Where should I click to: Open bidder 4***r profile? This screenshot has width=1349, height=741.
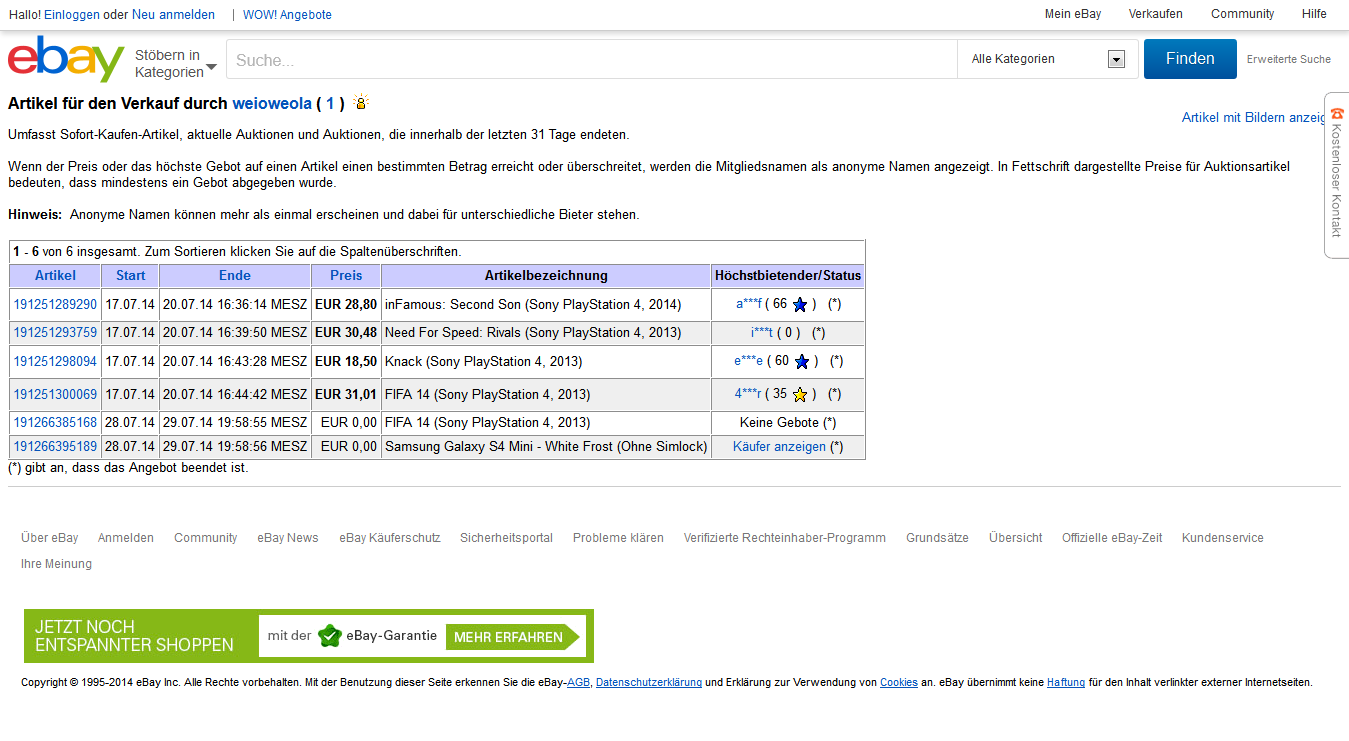pyautogui.click(x=748, y=394)
